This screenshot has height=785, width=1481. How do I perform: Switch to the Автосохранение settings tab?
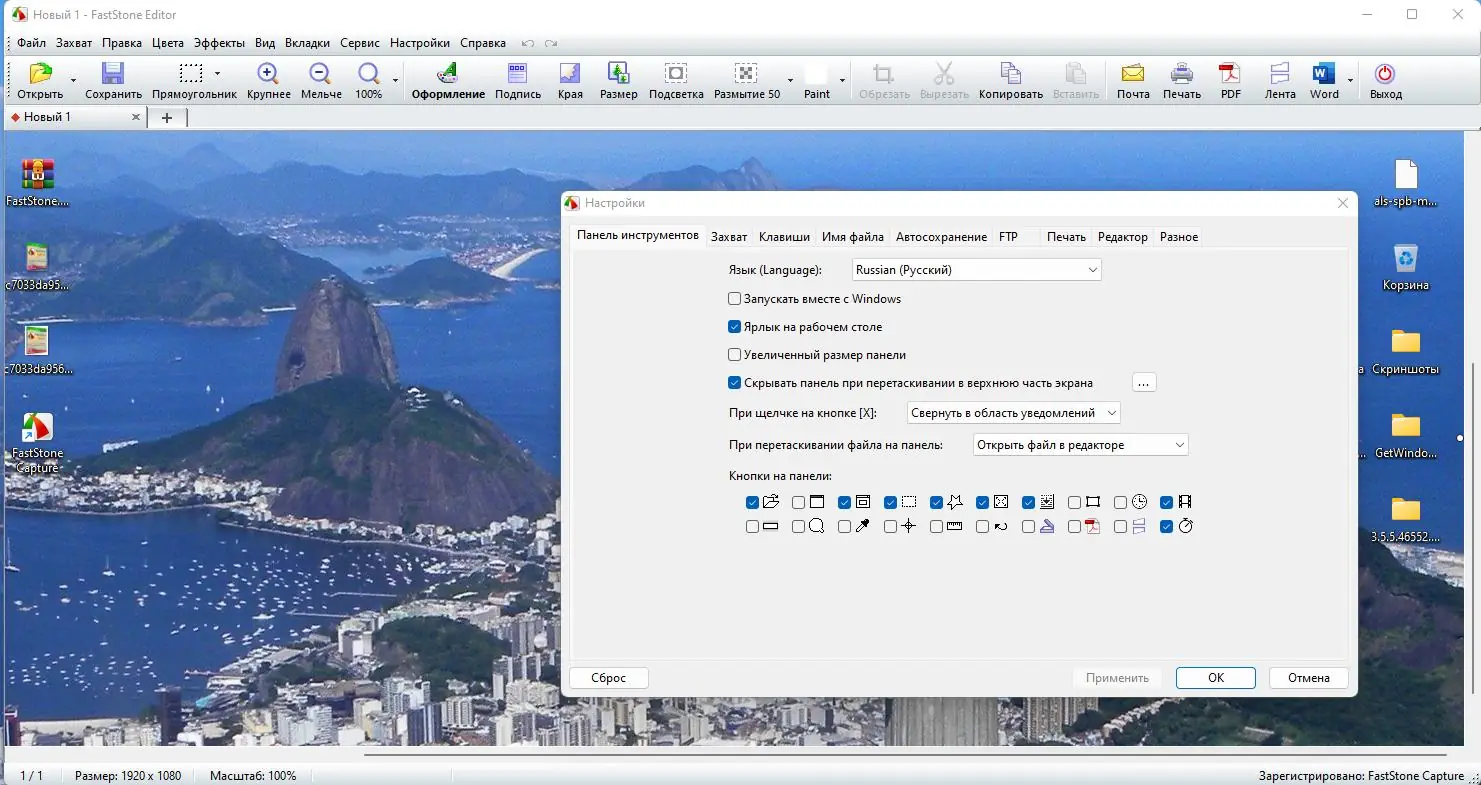940,237
